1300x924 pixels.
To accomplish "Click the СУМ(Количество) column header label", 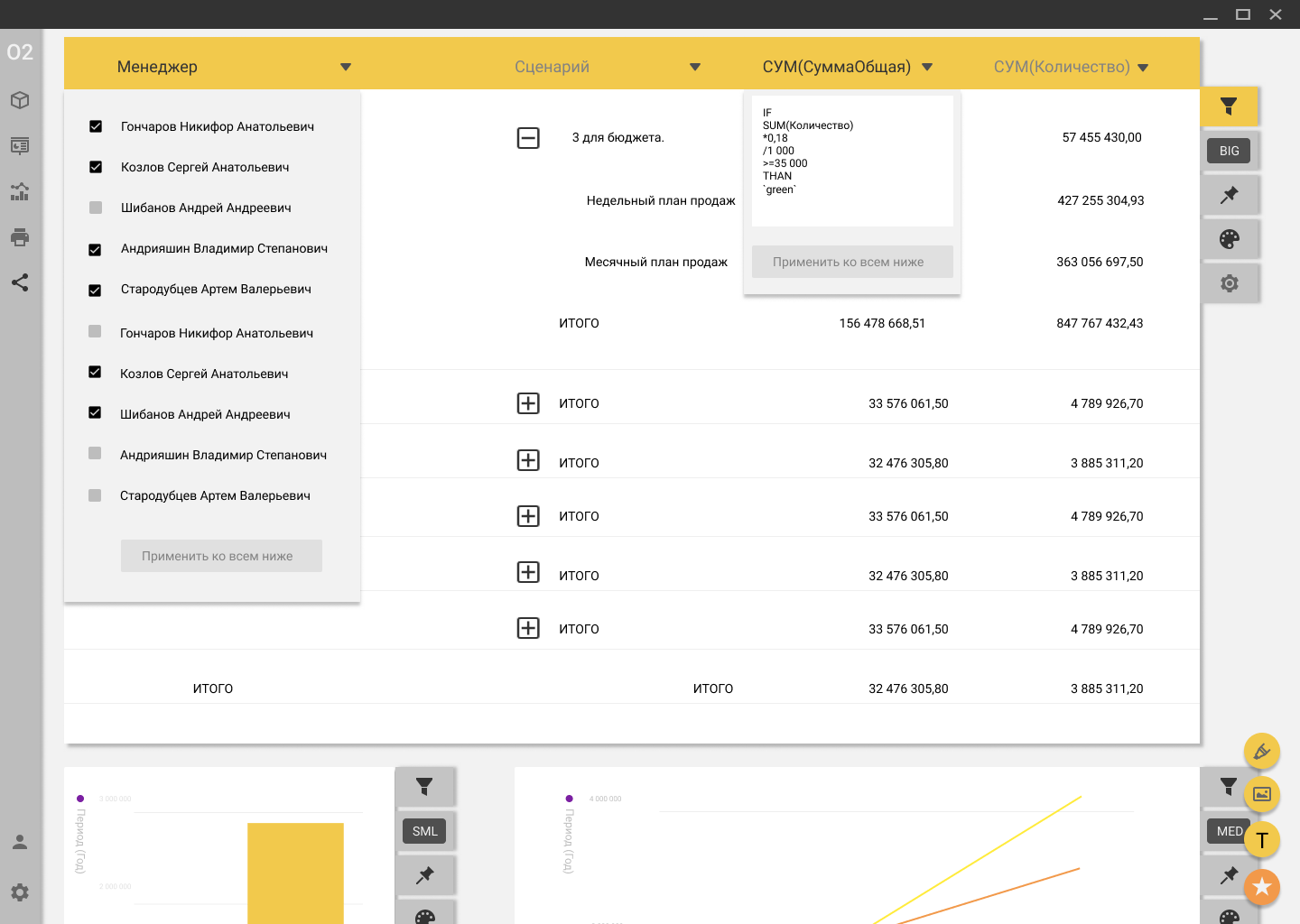I will pyautogui.click(x=1062, y=67).
